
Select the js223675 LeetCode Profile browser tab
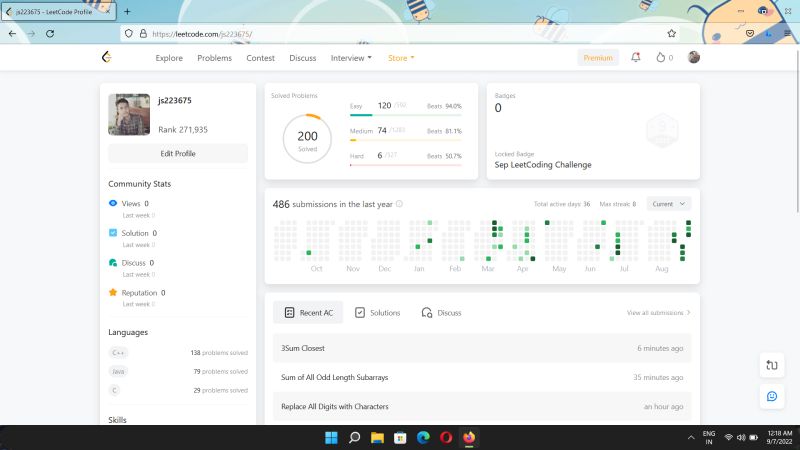(58, 11)
